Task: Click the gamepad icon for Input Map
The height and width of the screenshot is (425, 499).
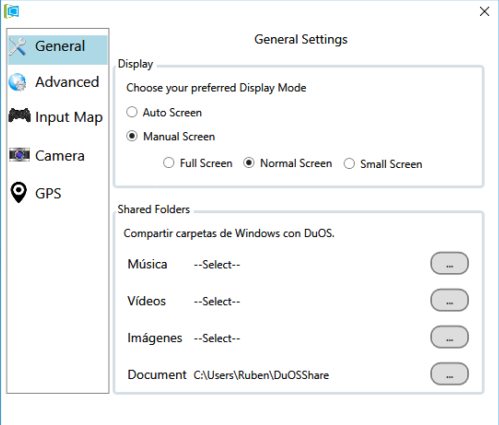Action: [19, 115]
